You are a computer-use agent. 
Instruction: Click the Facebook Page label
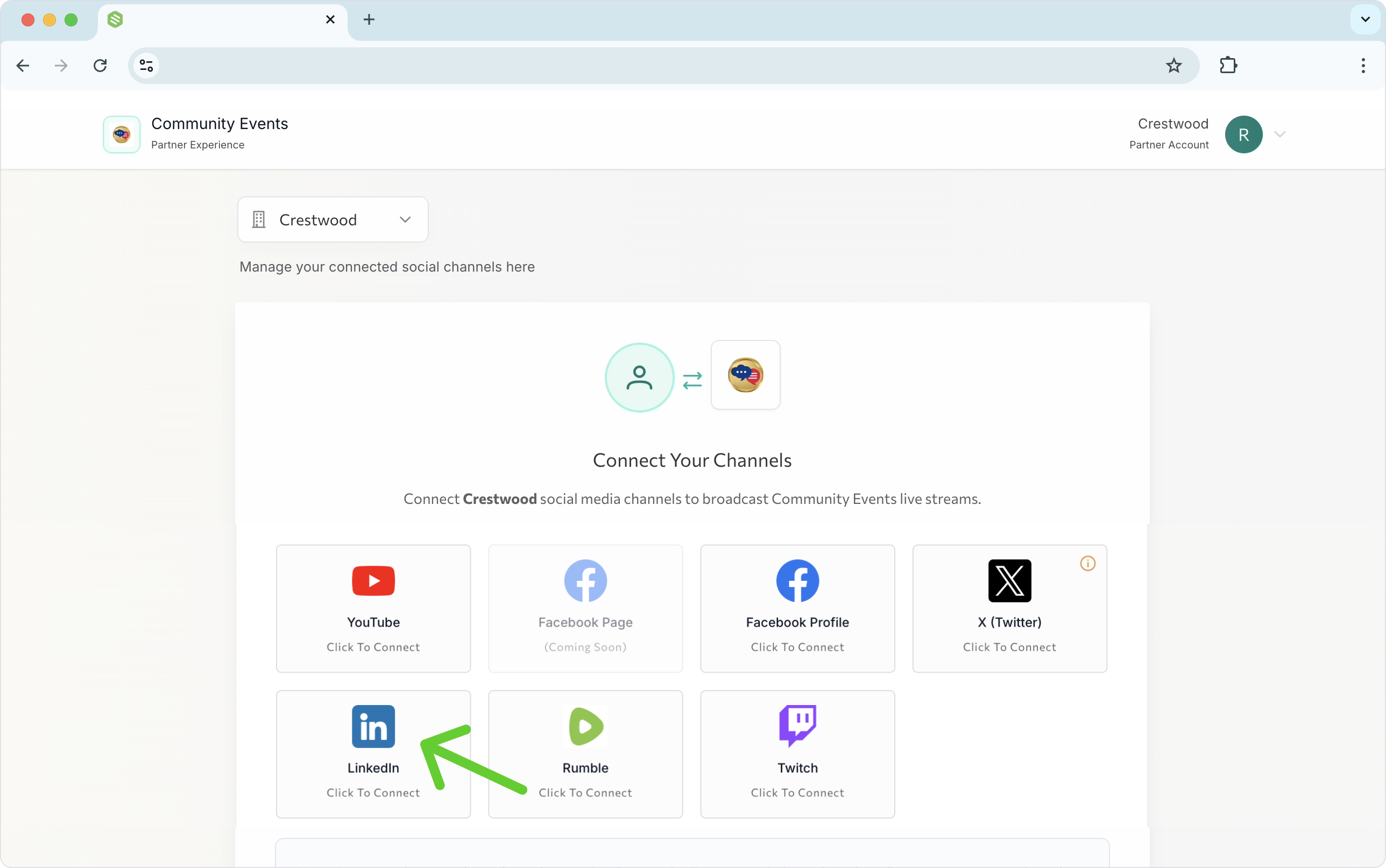pos(585,622)
